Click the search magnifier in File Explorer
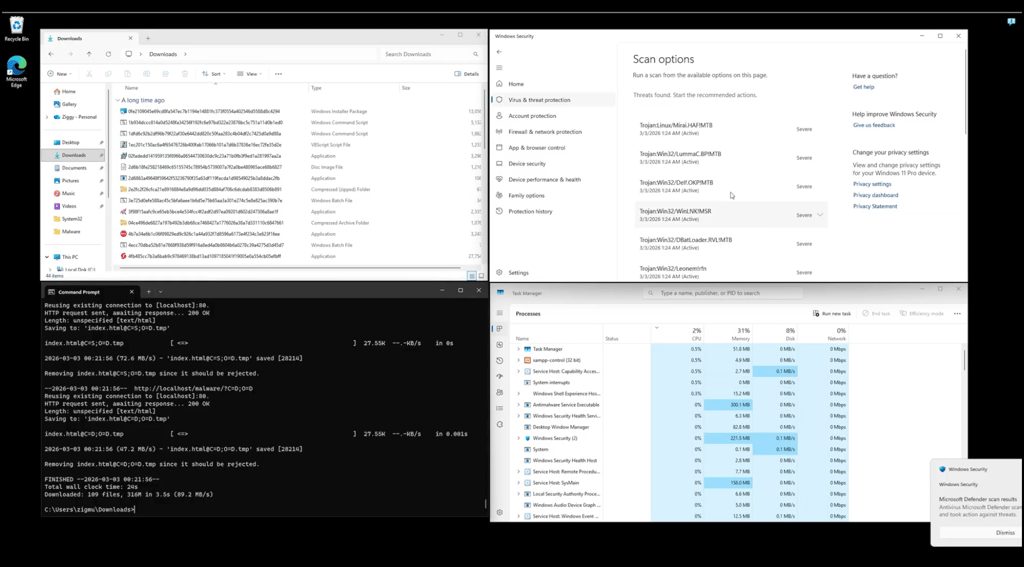This screenshot has width=1024, height=567. (x=475, y=54)
